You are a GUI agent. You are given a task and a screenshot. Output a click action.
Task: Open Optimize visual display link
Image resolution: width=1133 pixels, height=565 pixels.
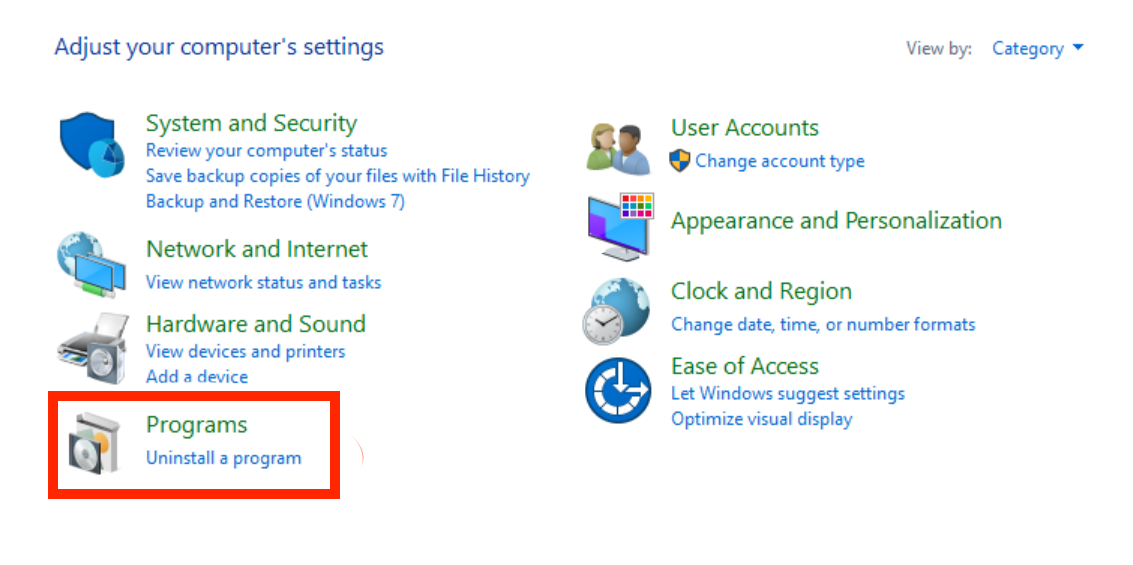tap(762, 419)
